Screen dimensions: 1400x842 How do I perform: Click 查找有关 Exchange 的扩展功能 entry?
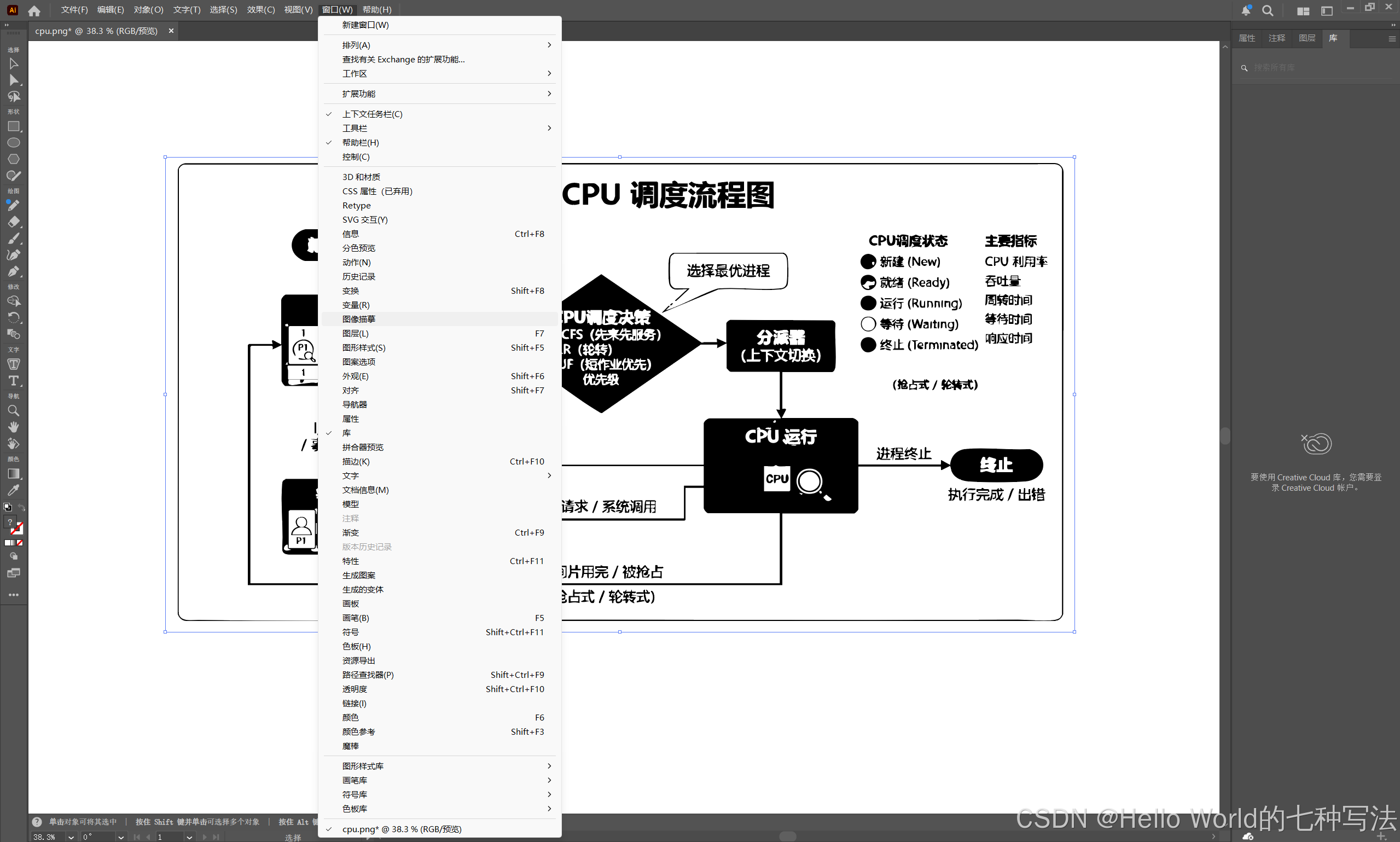[403, 59]
